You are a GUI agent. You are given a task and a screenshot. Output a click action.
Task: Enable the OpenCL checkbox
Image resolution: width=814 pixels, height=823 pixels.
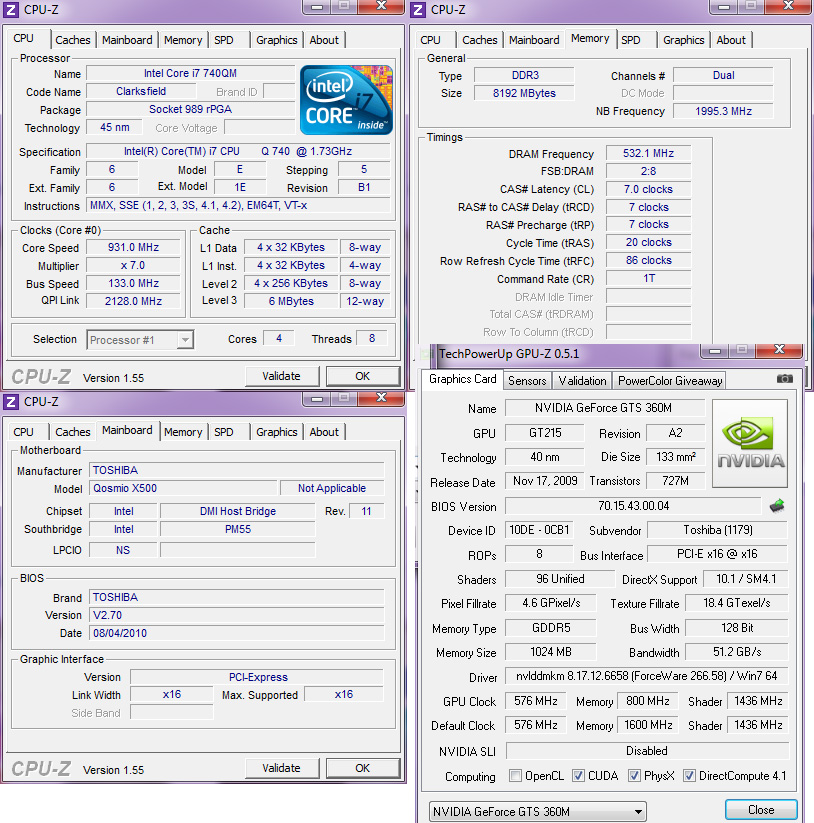click(516, 775)
